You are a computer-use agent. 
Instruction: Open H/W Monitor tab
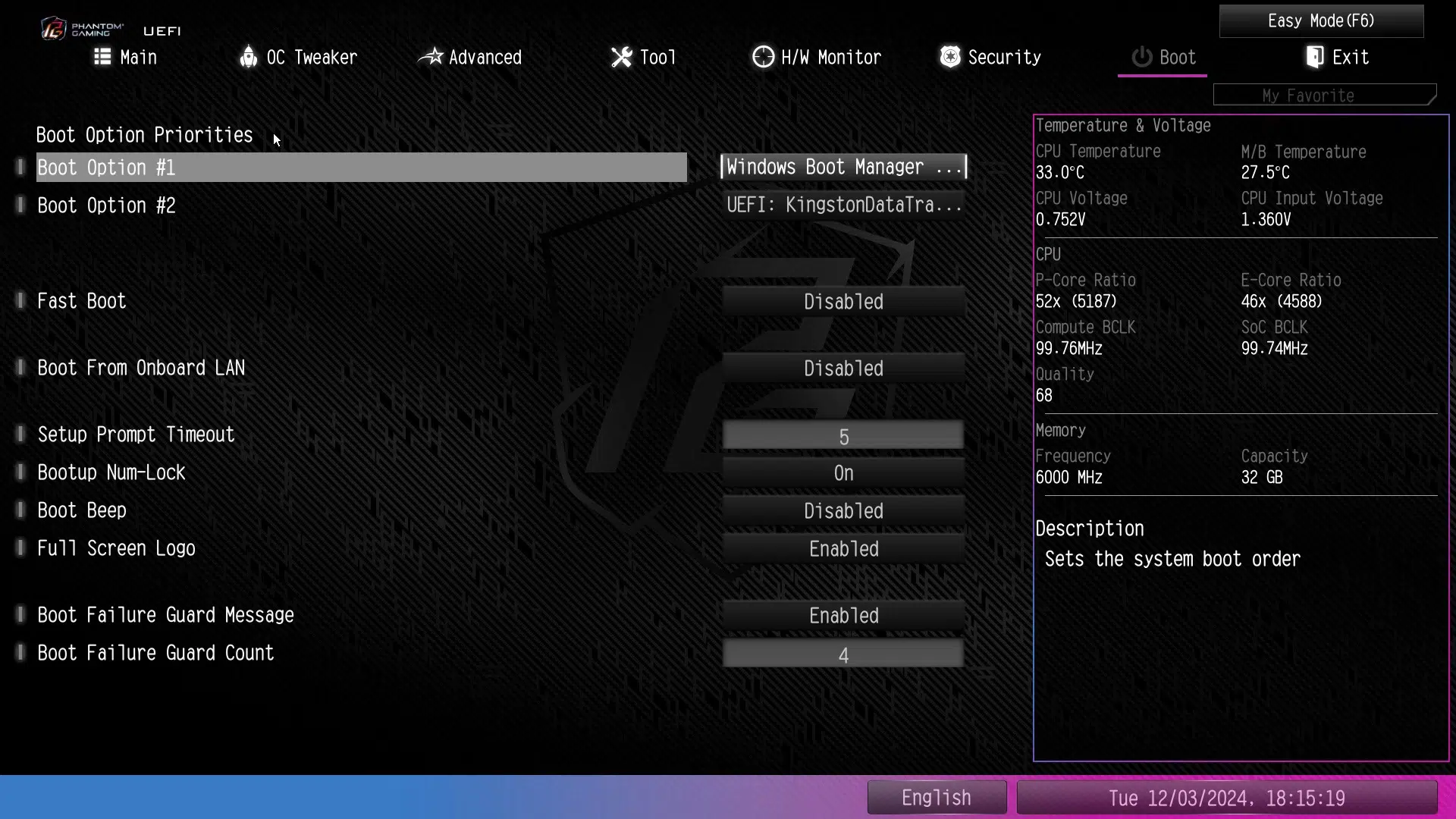click(817, 57)
